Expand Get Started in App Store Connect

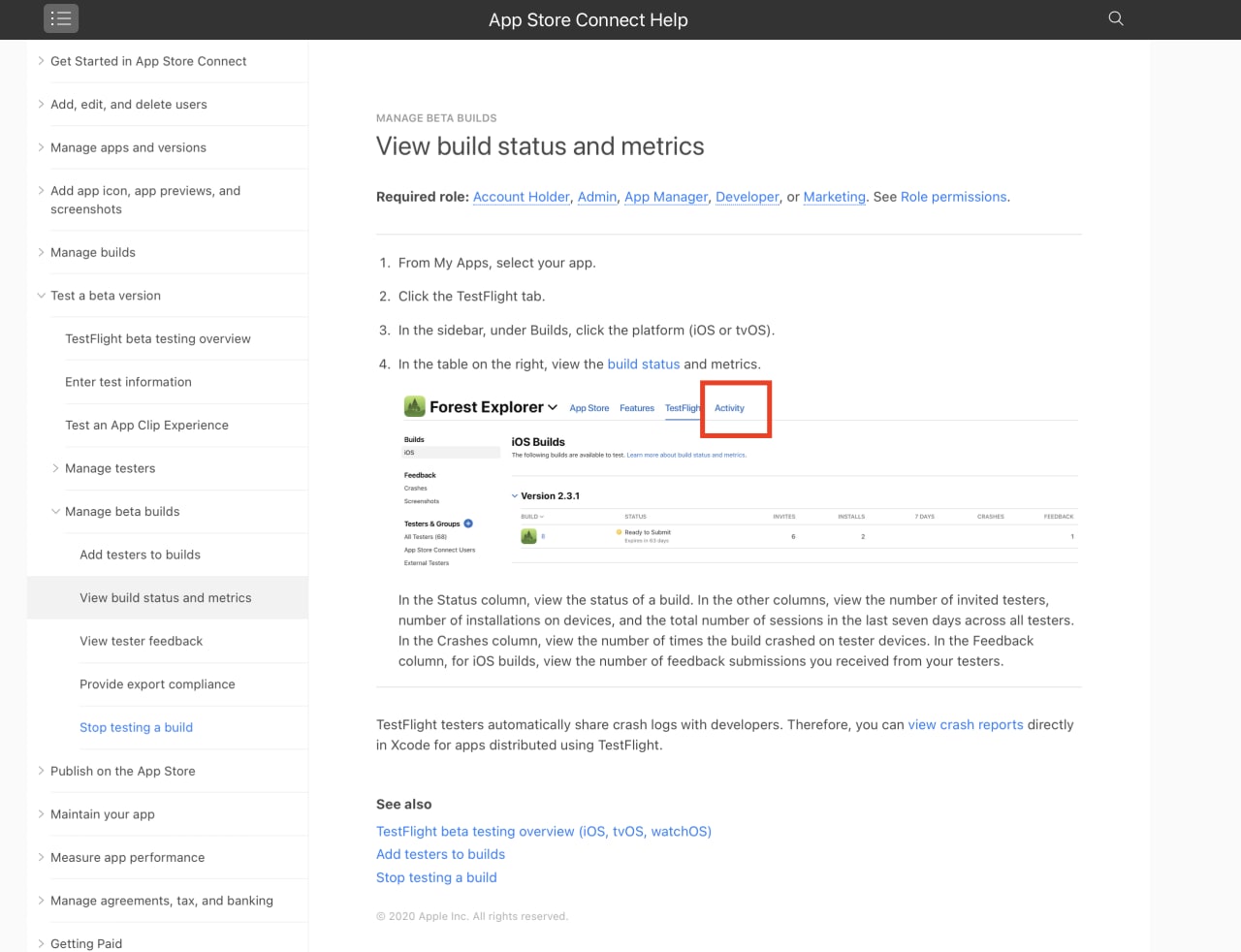pyautogui.click(x=41, y=61)
